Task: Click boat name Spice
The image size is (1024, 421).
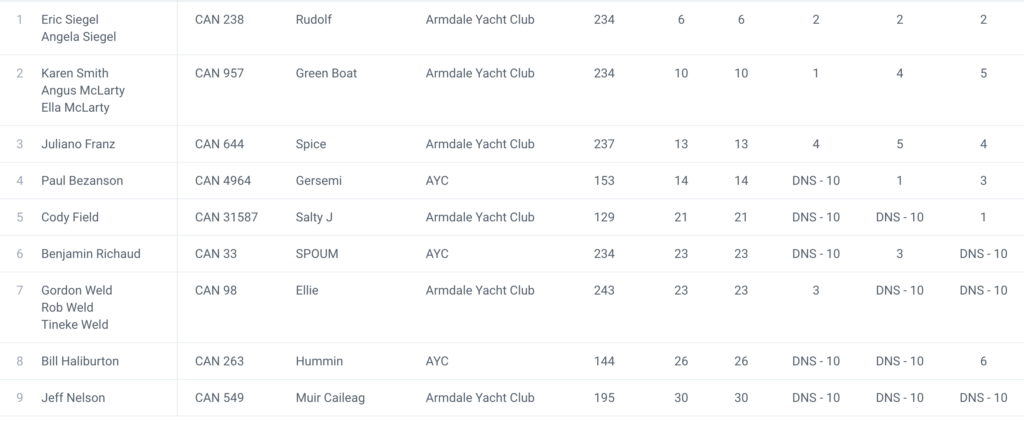Action: [x=311, y=144]
